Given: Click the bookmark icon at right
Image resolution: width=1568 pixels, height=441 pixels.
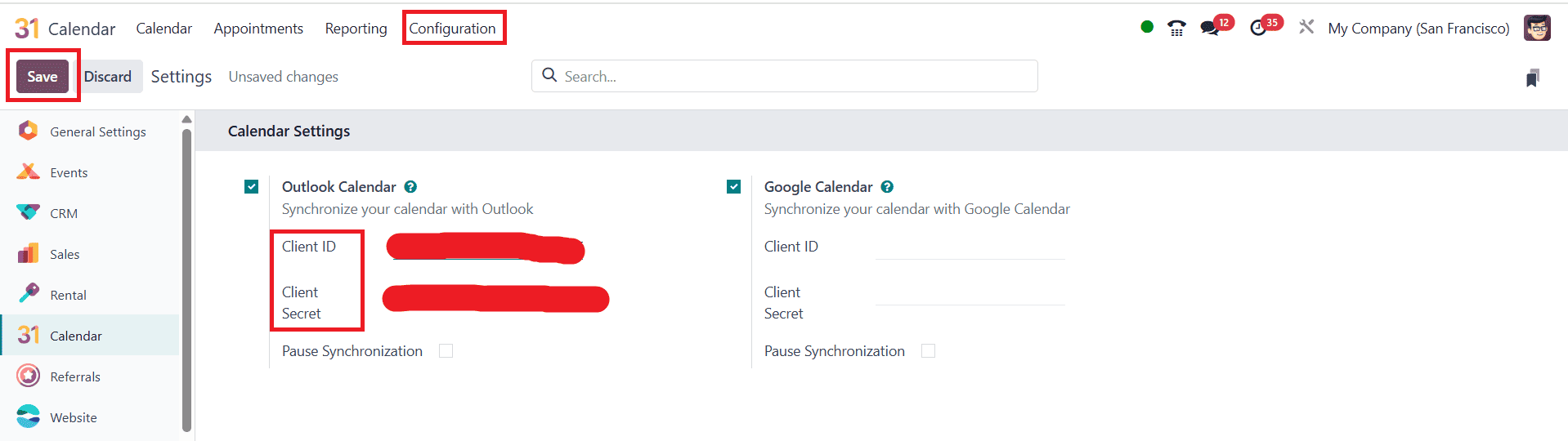Looking at the screenshot, I should pos(1533,78).
